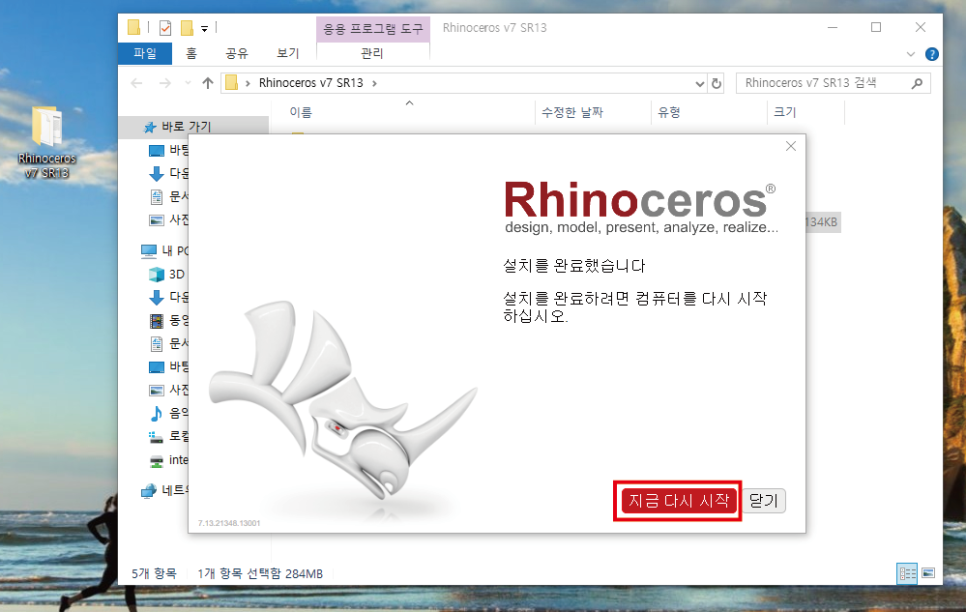Open the 파일 ribbon tab
The height and width of the screenshot is (612, 966).
click(x=145, y=54)
